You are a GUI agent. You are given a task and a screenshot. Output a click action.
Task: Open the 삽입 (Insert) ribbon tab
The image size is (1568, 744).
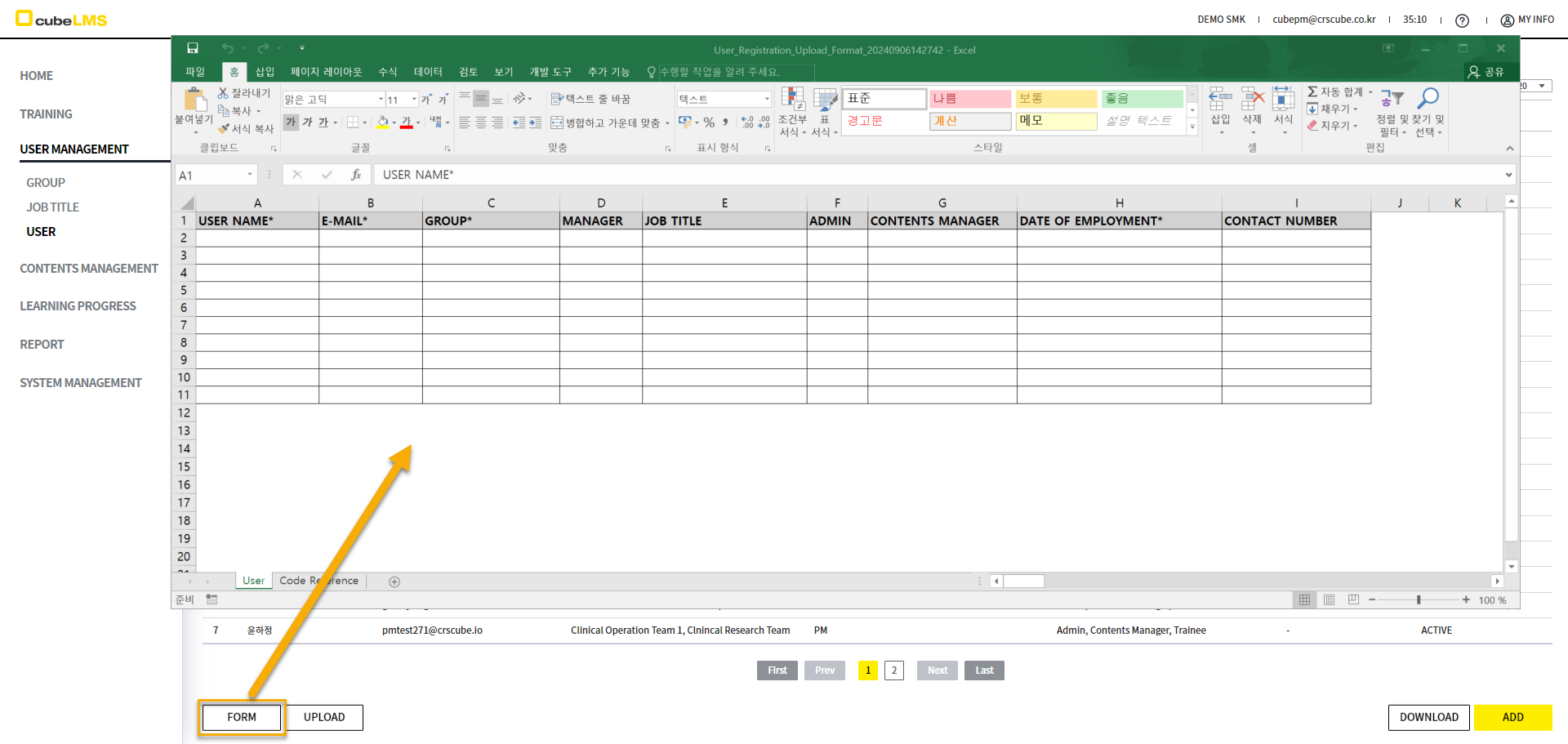[265, 72]
